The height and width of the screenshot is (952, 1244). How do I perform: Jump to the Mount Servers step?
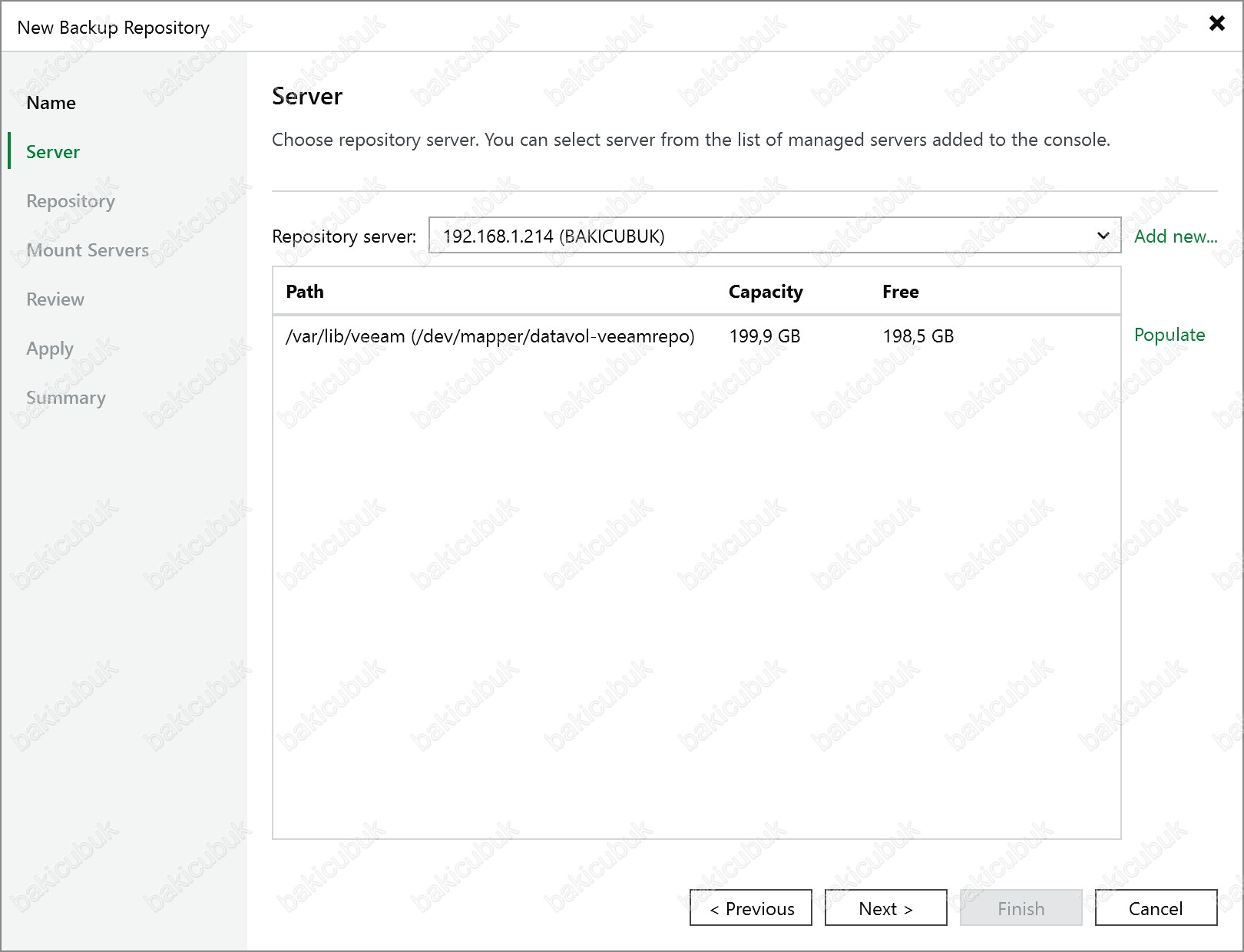pyautogui.click(x=88, y=250)
